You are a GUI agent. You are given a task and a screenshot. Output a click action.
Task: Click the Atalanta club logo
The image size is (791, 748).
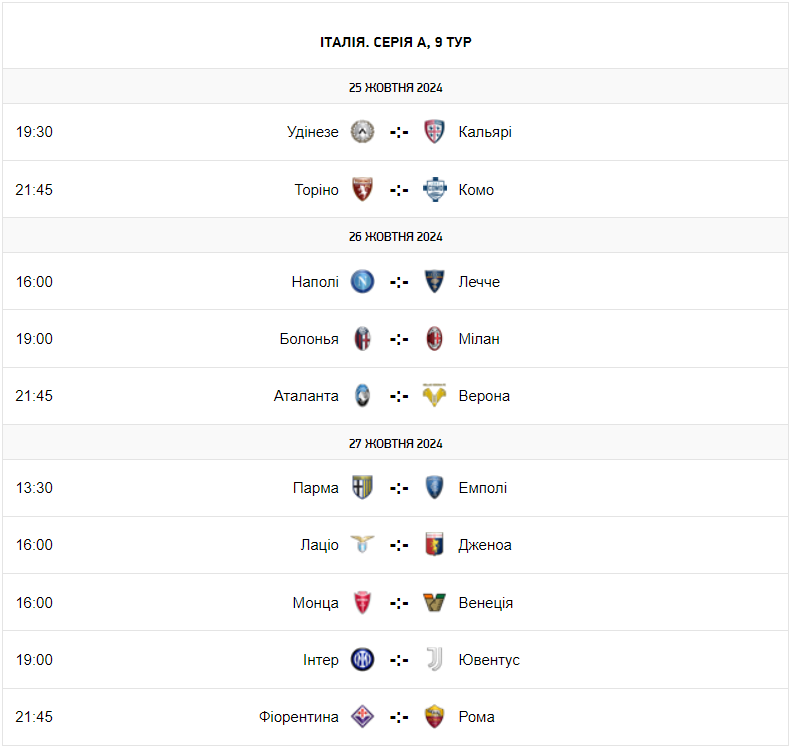[x=362, y=396]
